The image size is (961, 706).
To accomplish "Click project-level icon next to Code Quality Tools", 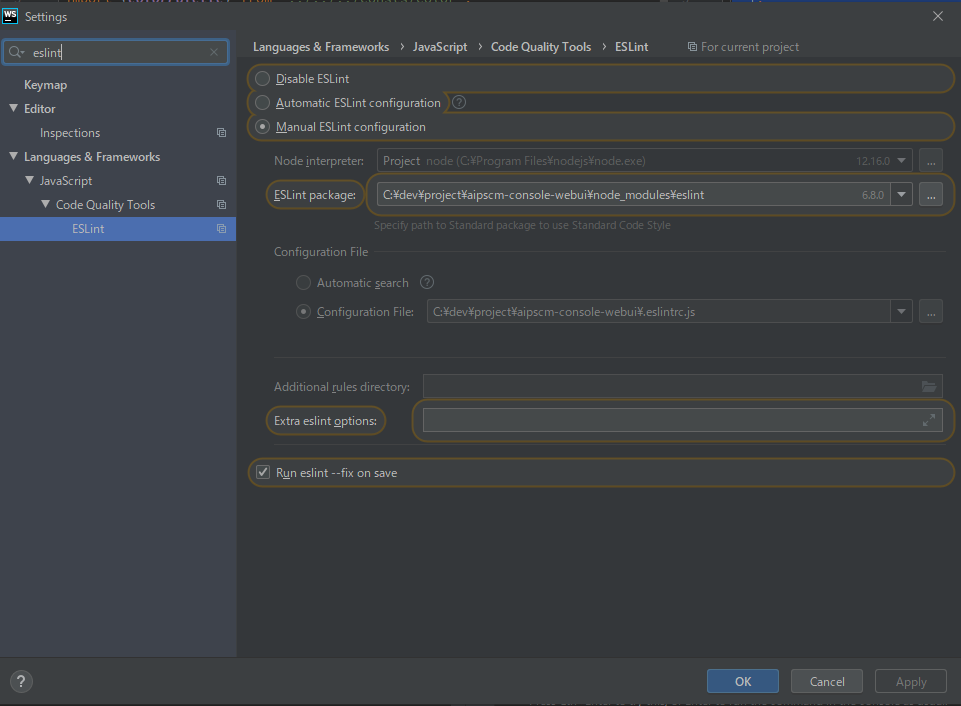I will pyautogui.click(x=221, y=204).
